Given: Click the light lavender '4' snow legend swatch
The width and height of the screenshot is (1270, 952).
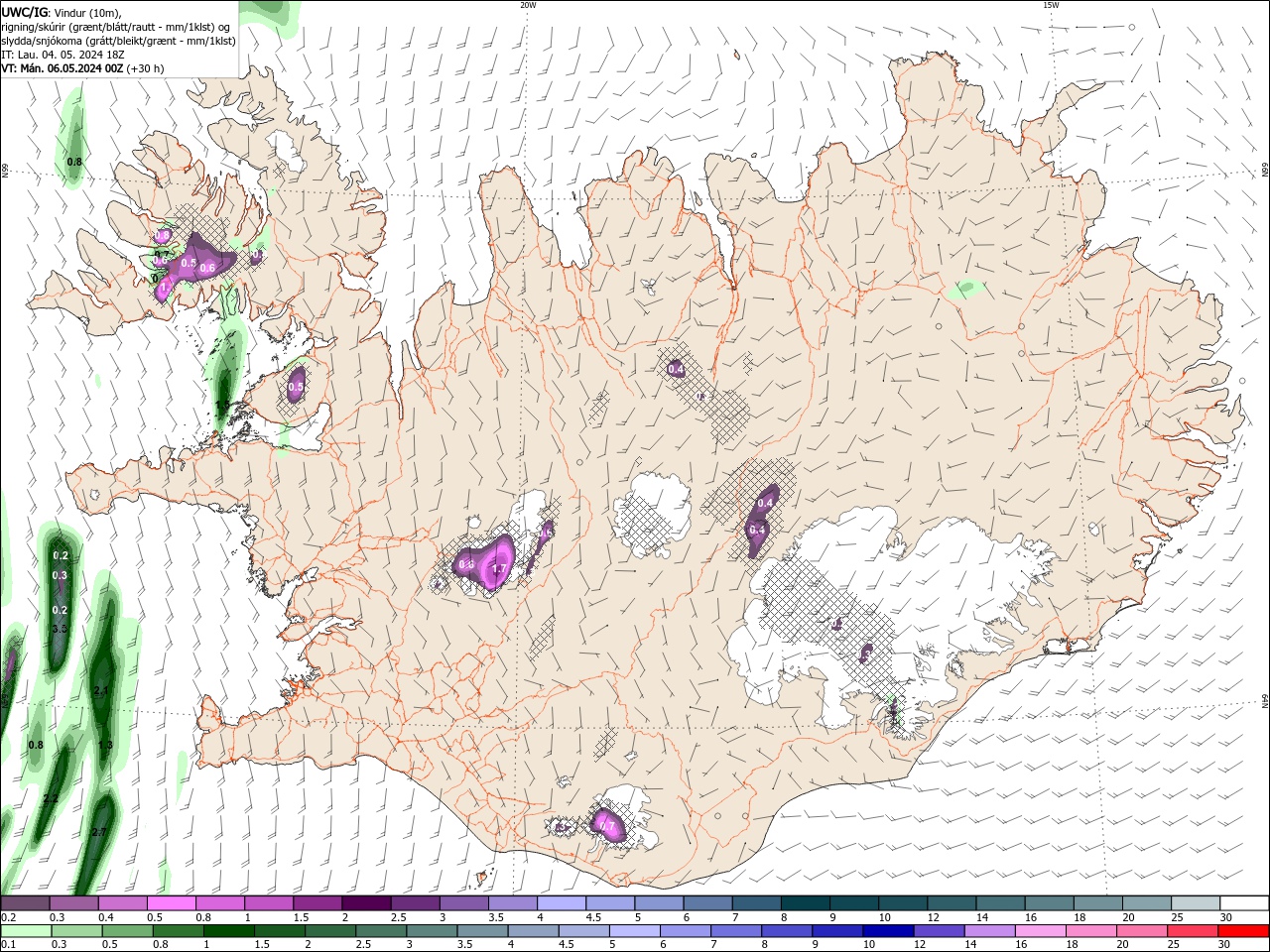Looking at the screenshot, I should click(x=562, y=903).
